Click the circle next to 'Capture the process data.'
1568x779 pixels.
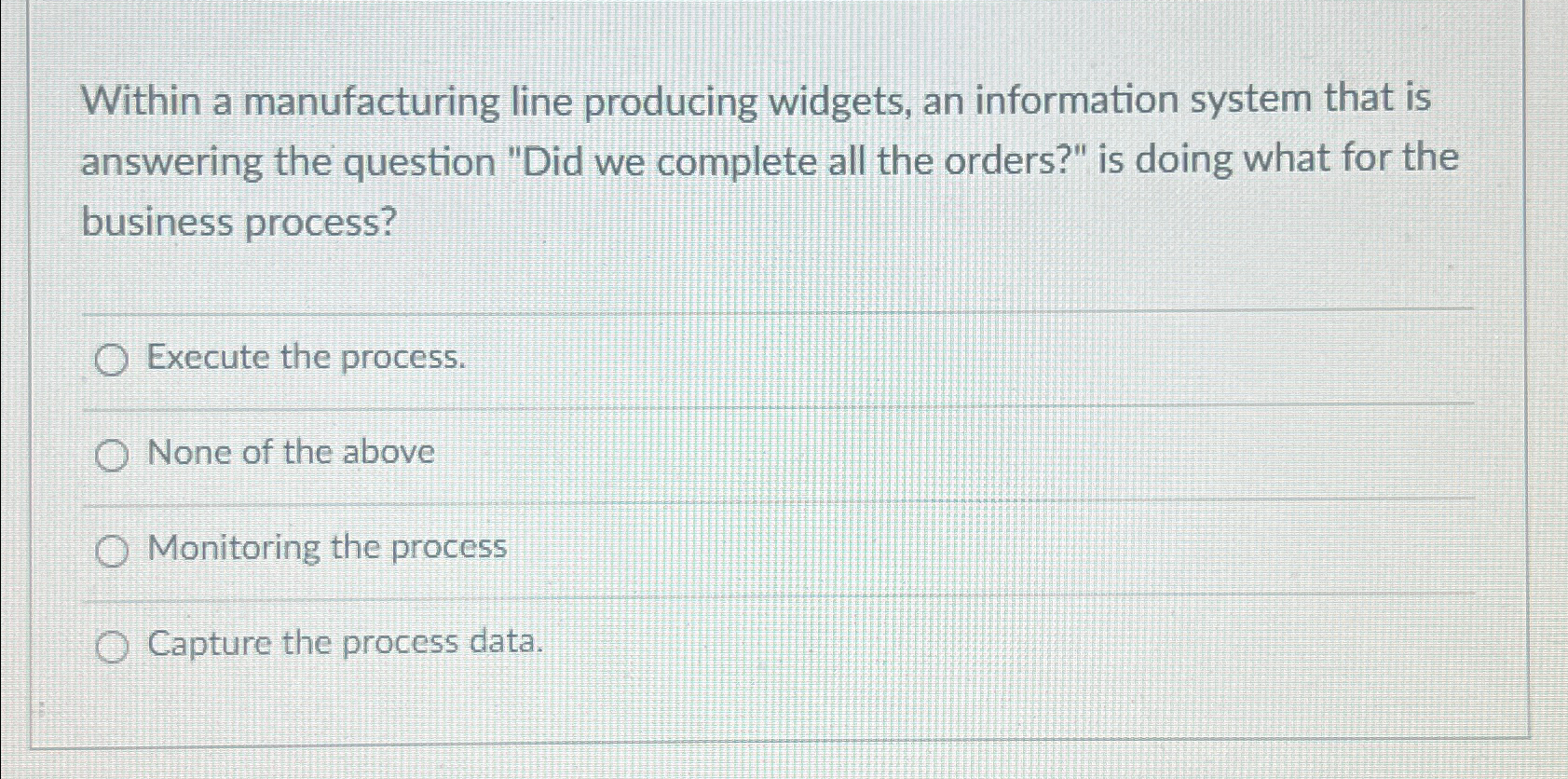point(112,645)
